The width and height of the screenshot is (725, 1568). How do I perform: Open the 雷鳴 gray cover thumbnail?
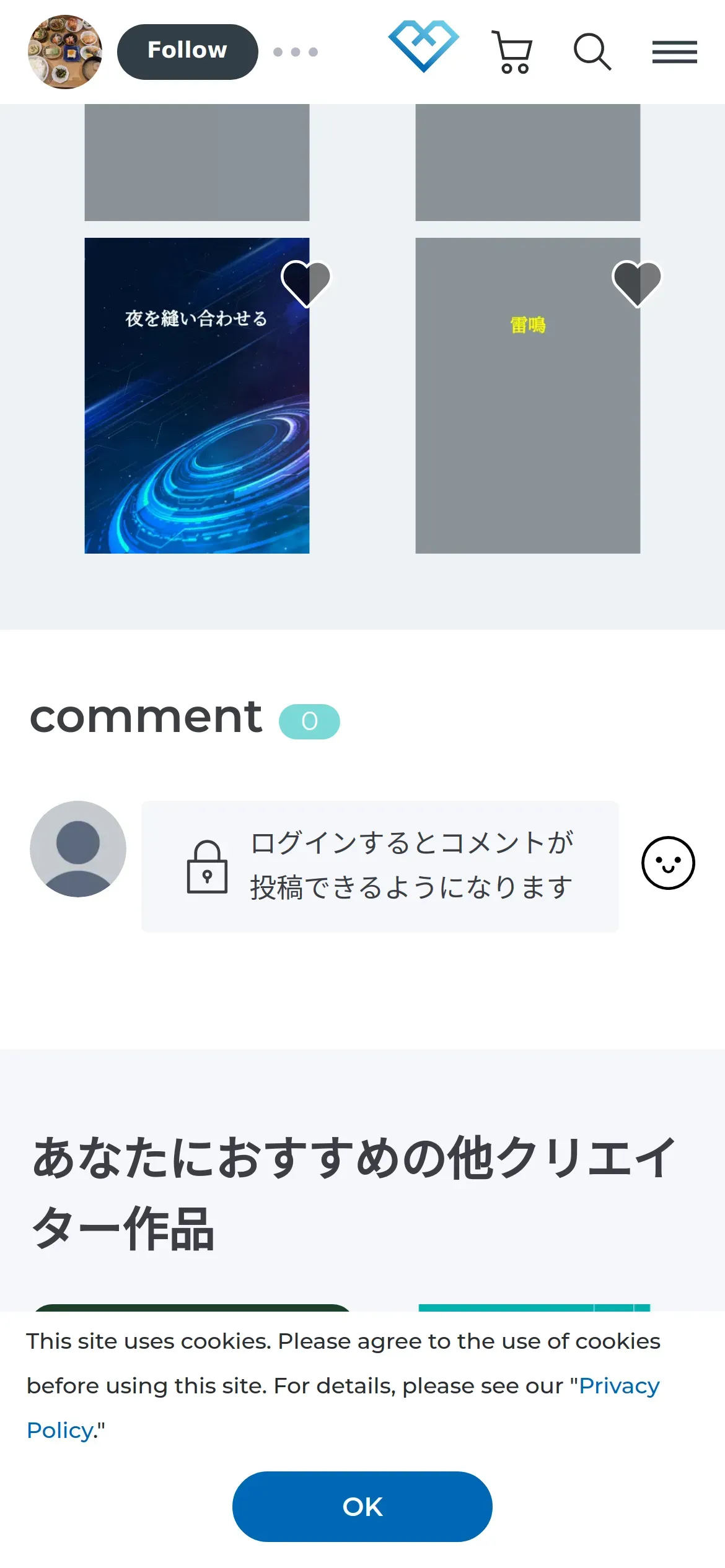[x=527, y=396]
